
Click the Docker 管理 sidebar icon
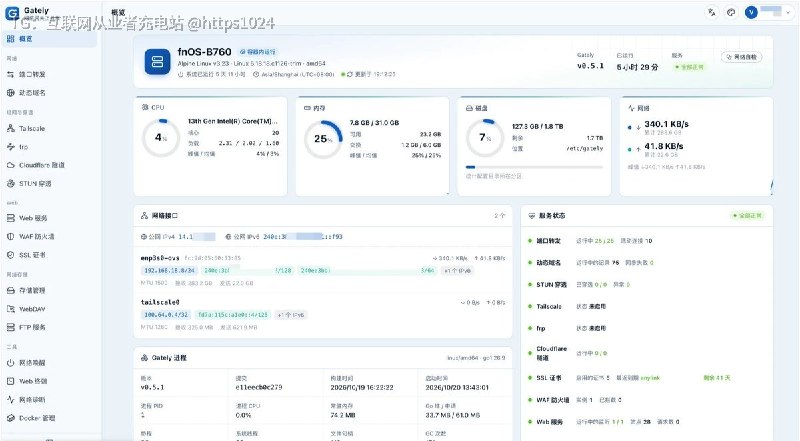pos(10,418)
